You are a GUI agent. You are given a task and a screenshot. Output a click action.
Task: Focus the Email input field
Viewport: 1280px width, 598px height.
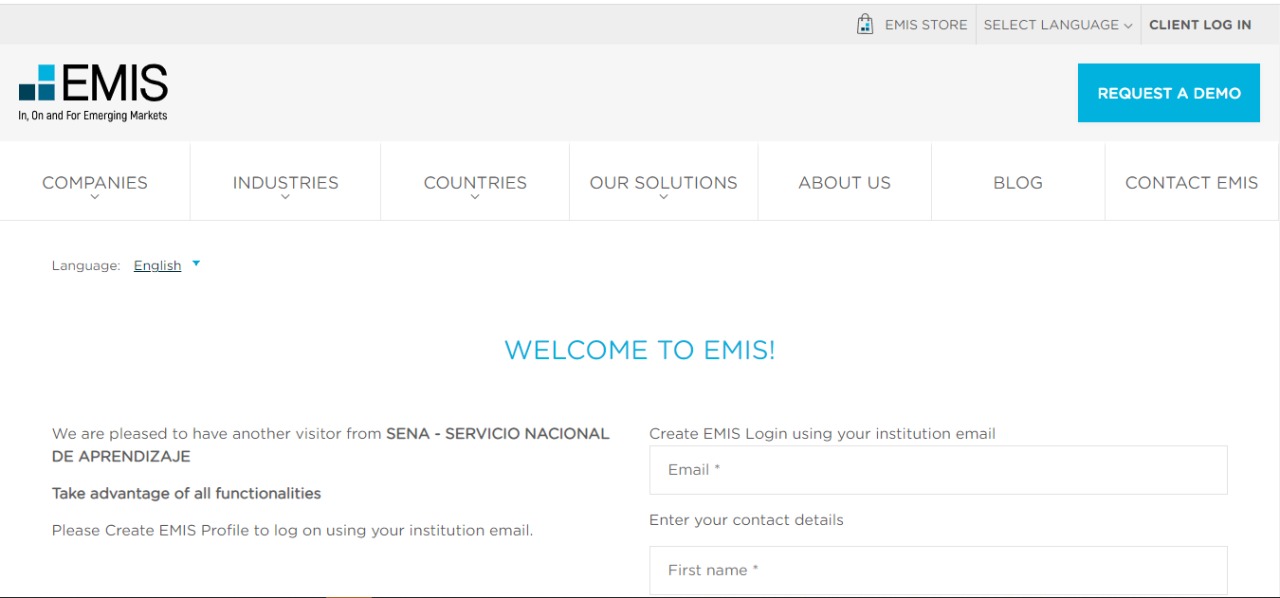(x=938, y=470)
